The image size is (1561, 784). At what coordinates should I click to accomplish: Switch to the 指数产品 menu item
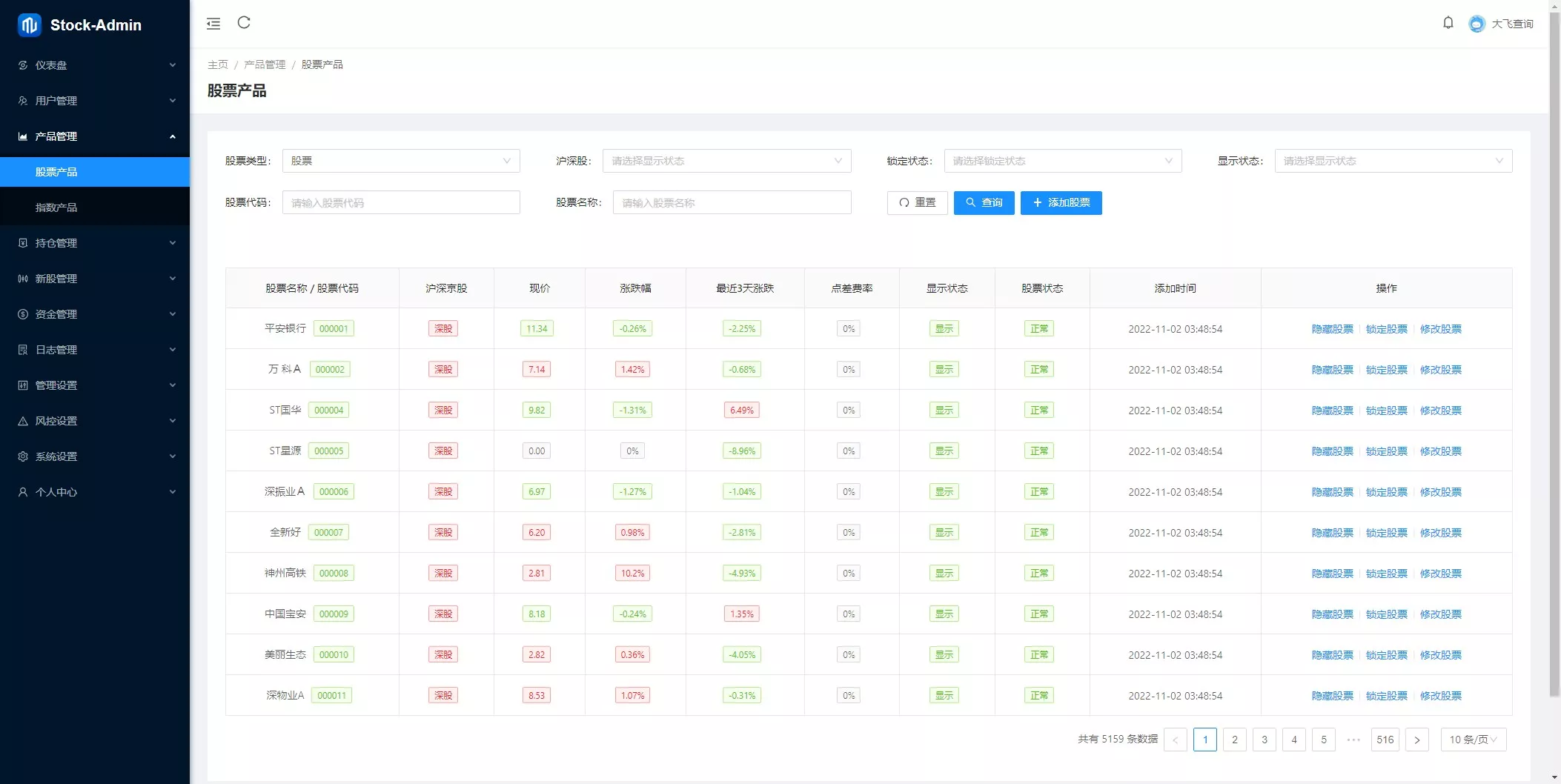[x=56, y=207]
